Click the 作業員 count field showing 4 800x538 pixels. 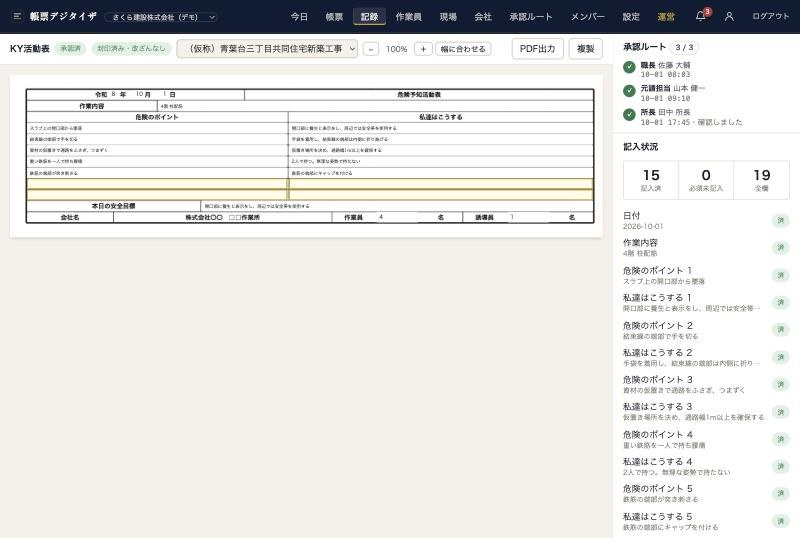(397, 217)
